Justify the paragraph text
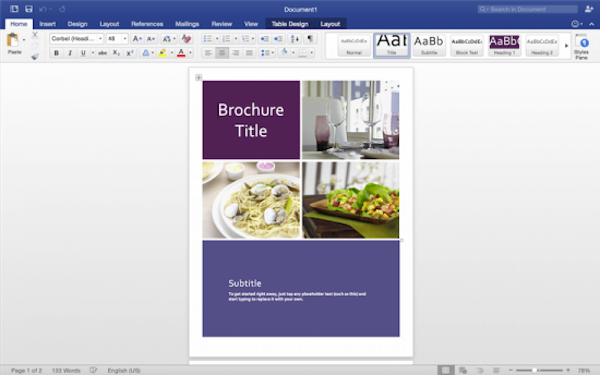 (249, 53)
